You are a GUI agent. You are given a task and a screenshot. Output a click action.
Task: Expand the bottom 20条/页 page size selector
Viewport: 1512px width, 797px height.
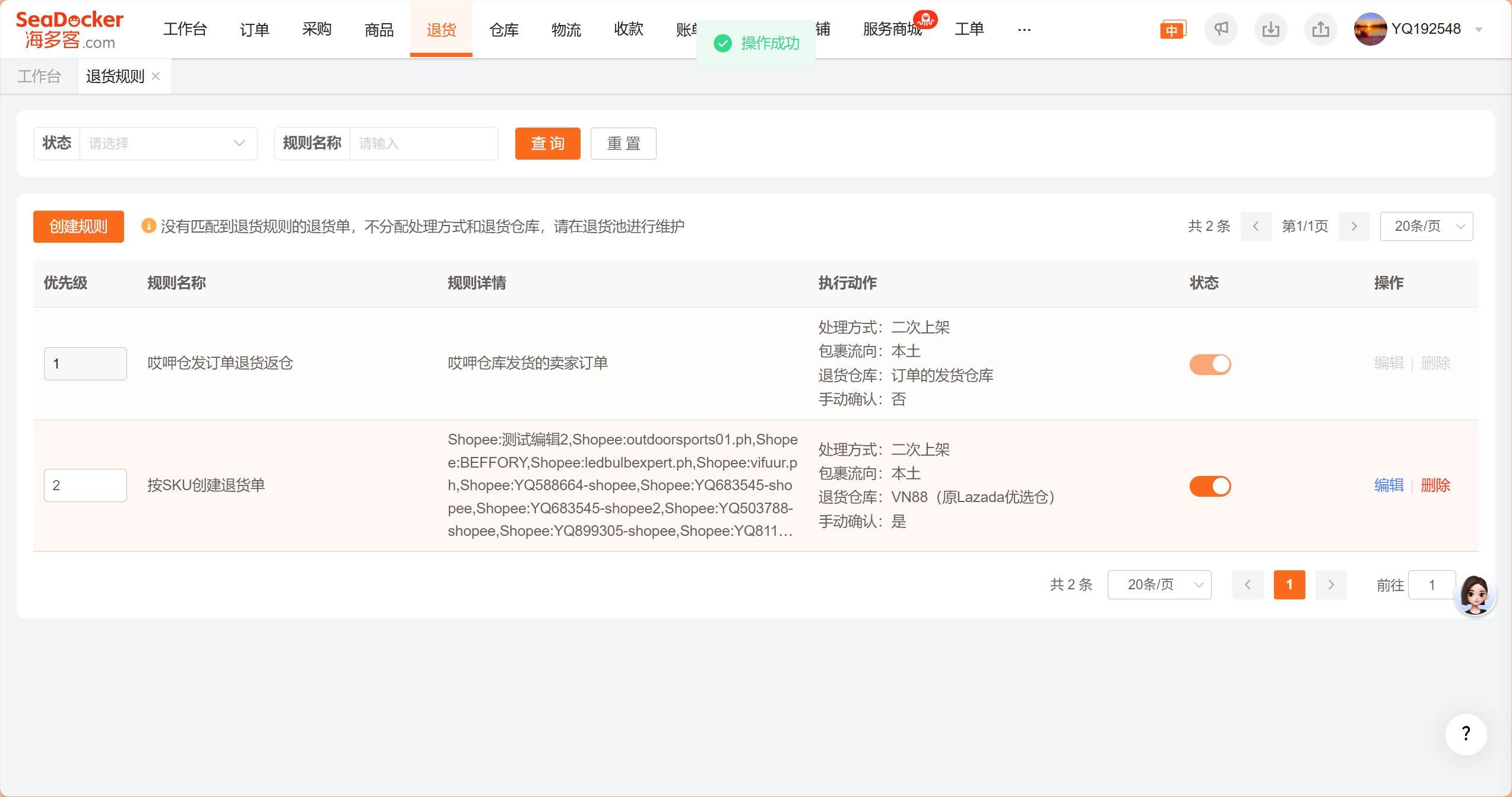(1159, 585)
